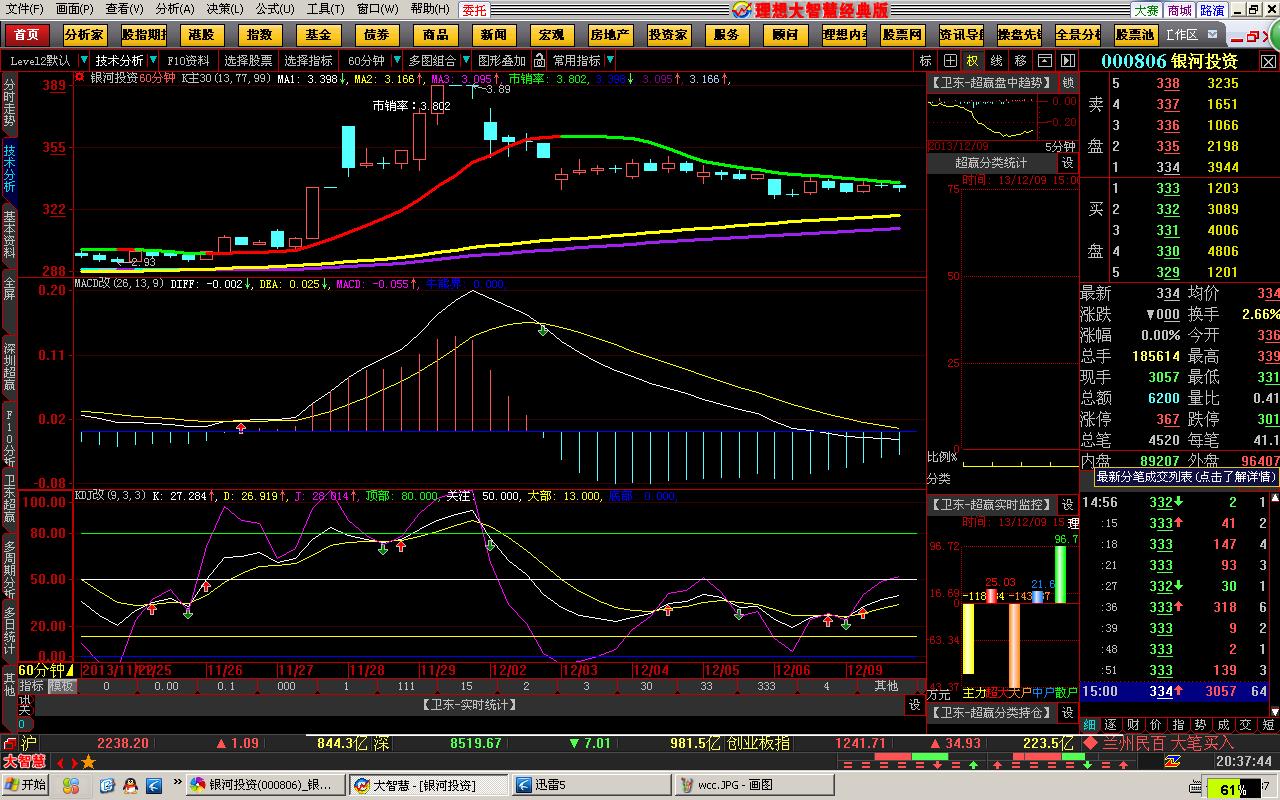This screenshot has width=1280, height=800.
Task: Close the 000806 银河投资 quote panel
Action: [x=1268, y=61]
